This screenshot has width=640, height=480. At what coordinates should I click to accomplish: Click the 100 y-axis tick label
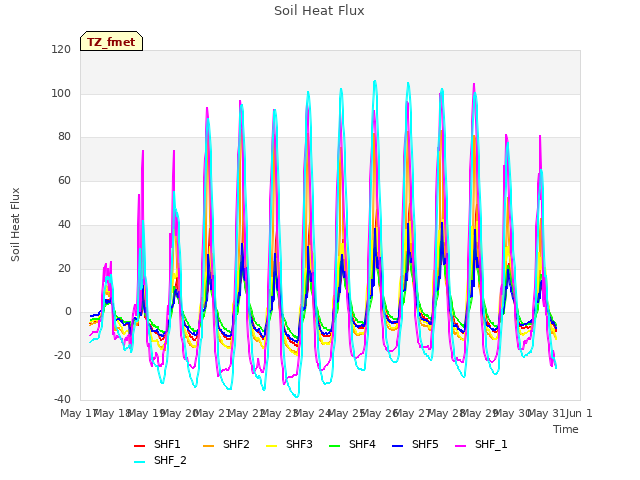pos(61,93)
